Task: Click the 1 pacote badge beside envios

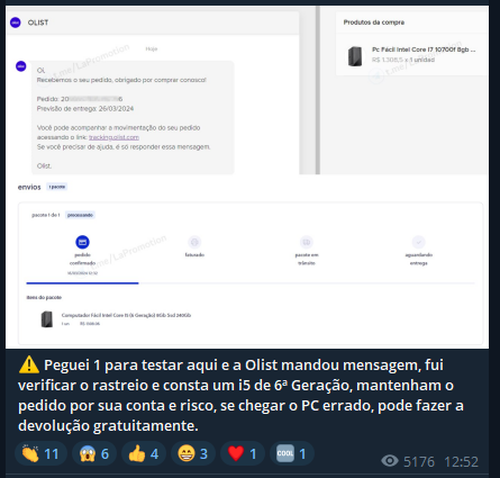Action: (x=57, y=187)
